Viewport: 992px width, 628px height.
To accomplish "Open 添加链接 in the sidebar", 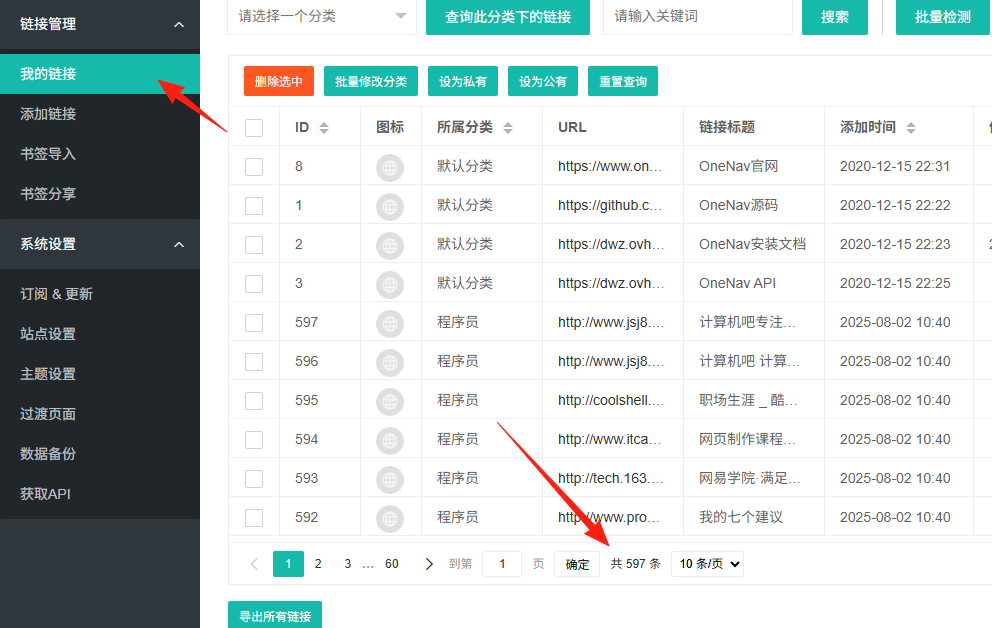I will tap(99, 114).
